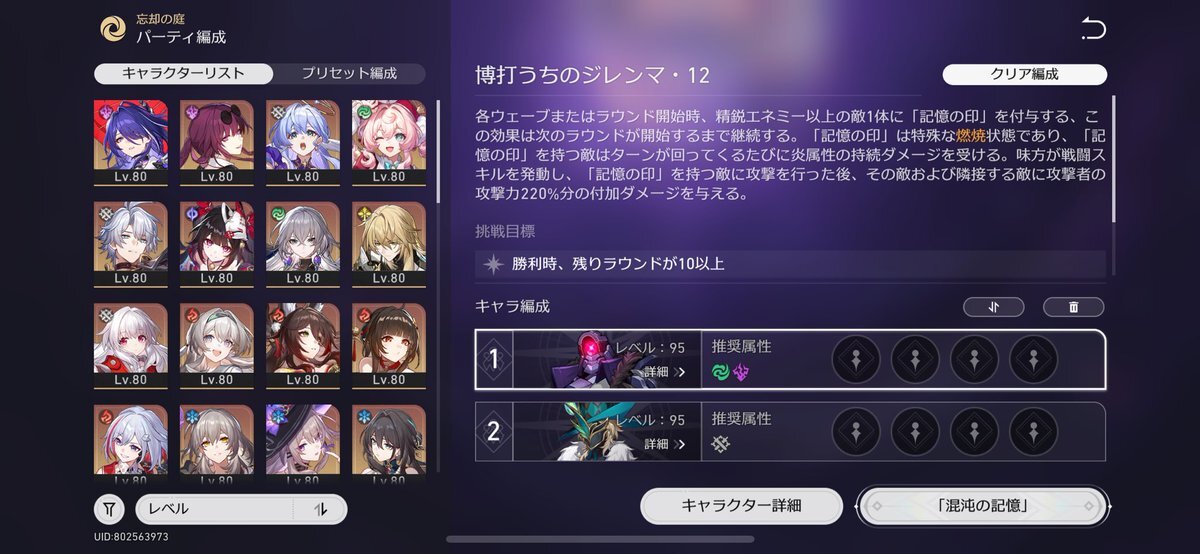Screen dimensions: 1200x554
Task: Click the character list scrollbar
Action: (437, 150)
